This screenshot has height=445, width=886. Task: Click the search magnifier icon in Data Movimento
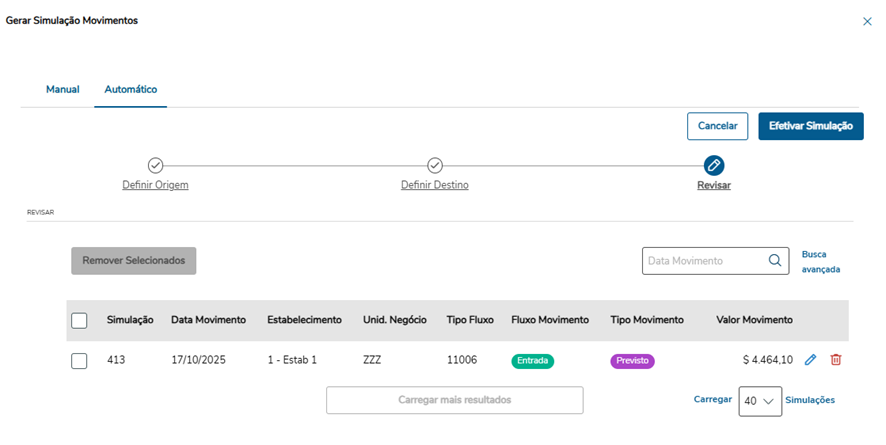[x=775, y=261]
